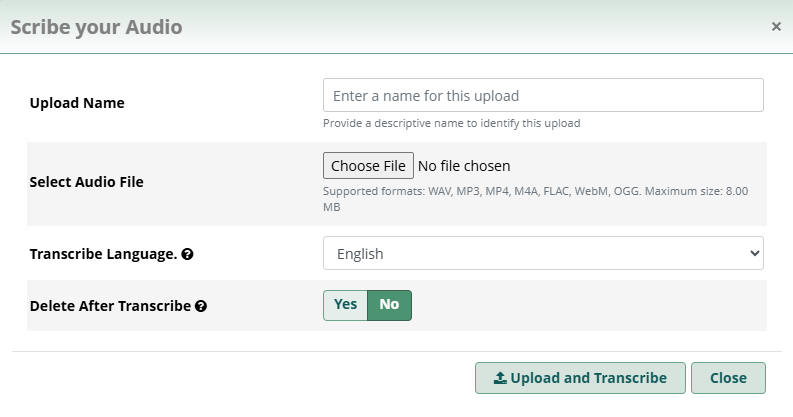Select Yes for Delete After Transcribe

[345, 305]
